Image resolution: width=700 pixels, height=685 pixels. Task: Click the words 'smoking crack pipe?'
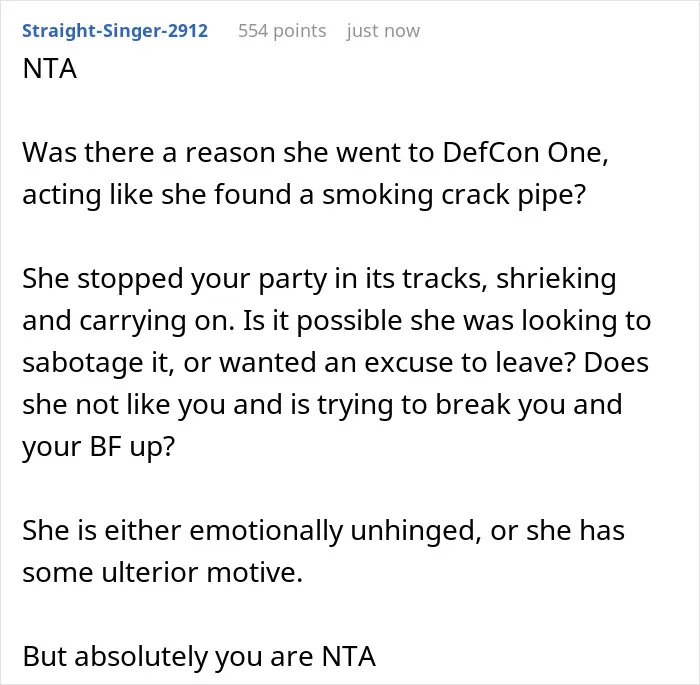pos(454,195)
